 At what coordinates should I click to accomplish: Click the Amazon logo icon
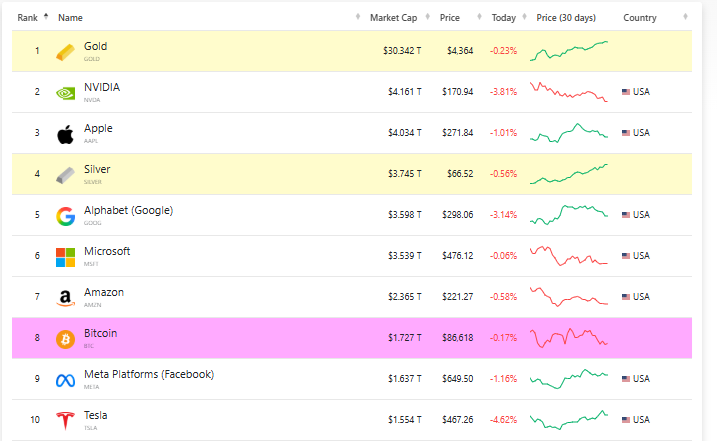coord(65,297)
